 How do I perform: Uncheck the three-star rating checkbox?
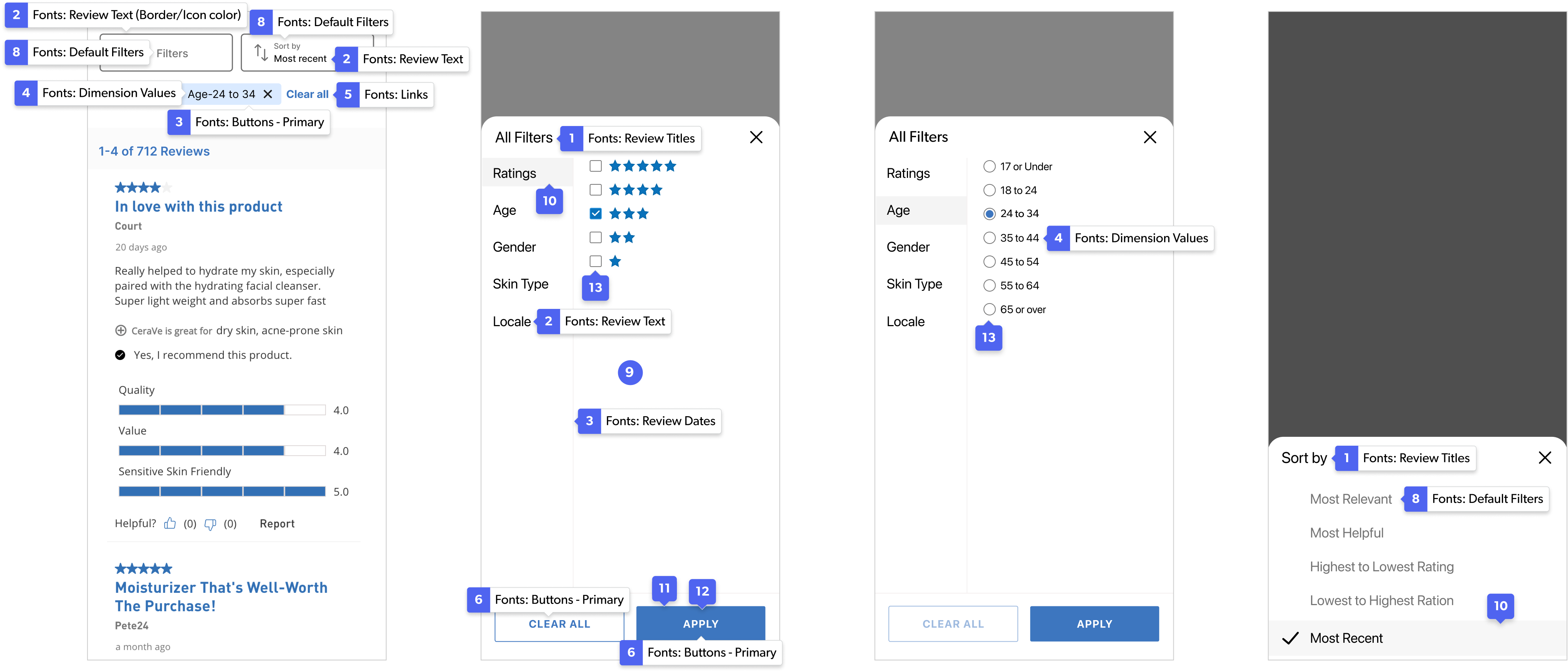coord(595,213)
